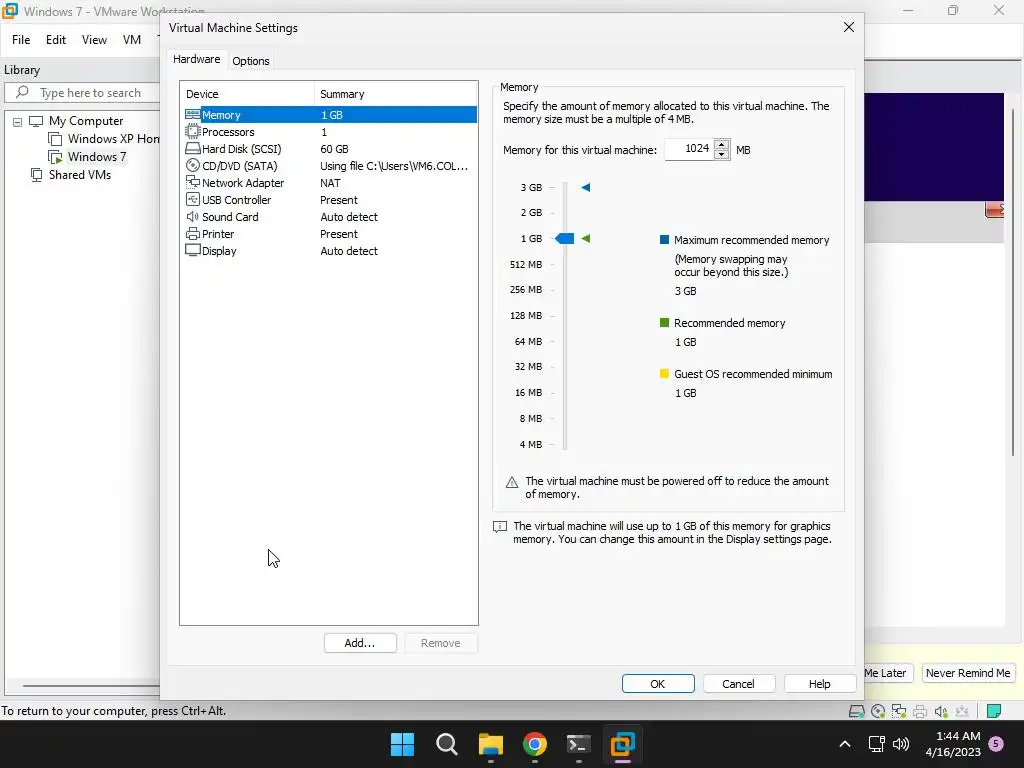Select the Display monitor icon
Screen dimensions: 1024x768
click(193, 250)
